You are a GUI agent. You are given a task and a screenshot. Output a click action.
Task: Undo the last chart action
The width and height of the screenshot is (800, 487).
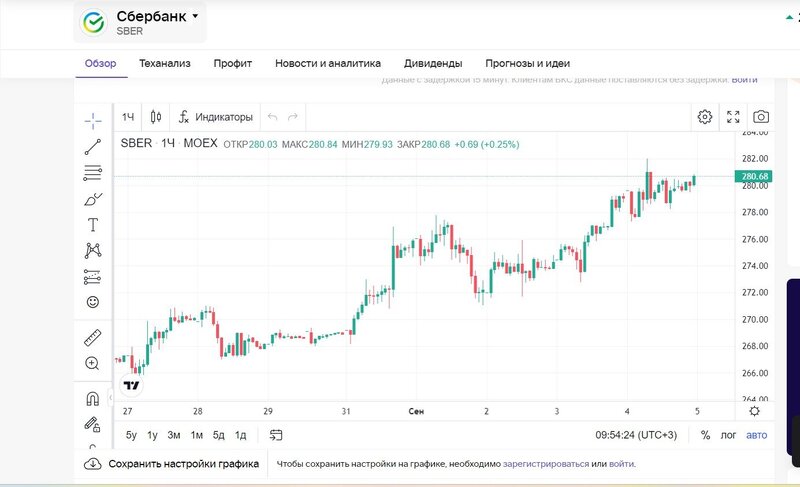[x=272, y=117]
